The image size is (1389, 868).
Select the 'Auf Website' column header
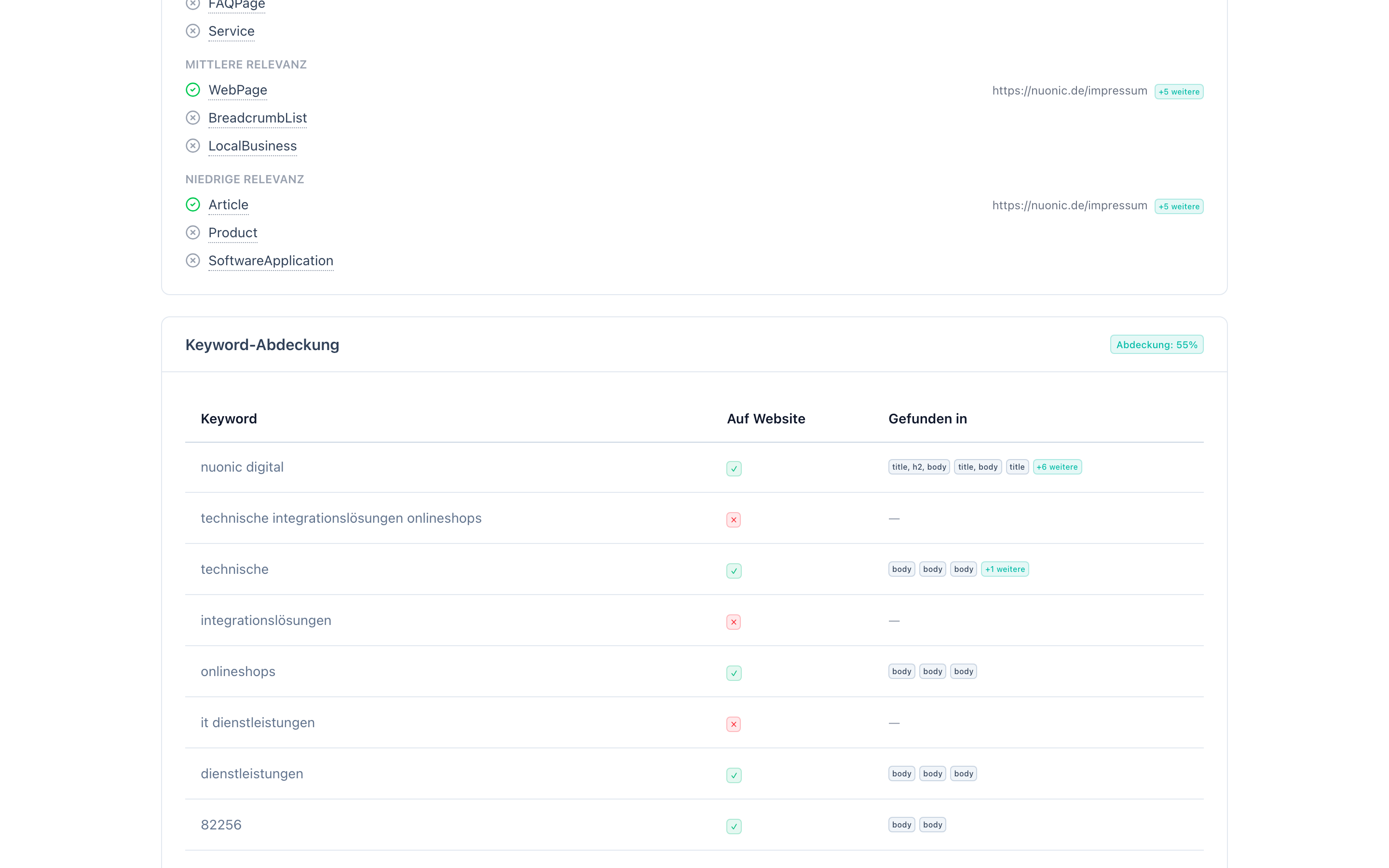click(x=766, y=419)
